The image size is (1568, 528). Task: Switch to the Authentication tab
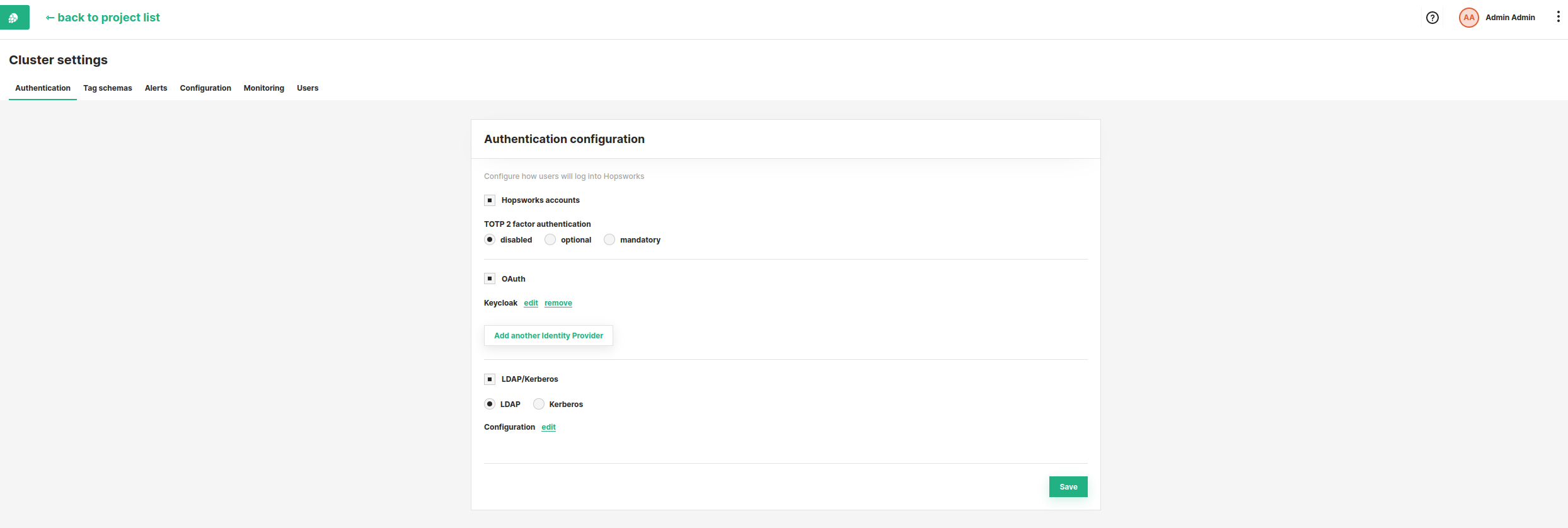coord(43,88)
